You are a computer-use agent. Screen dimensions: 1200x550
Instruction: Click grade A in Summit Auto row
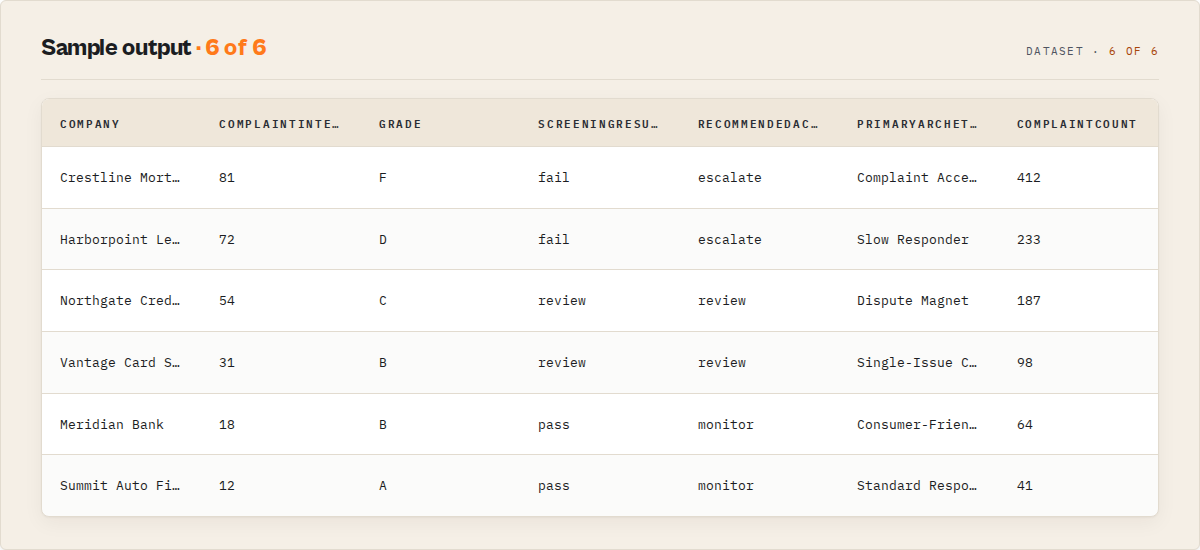point(383,486)
